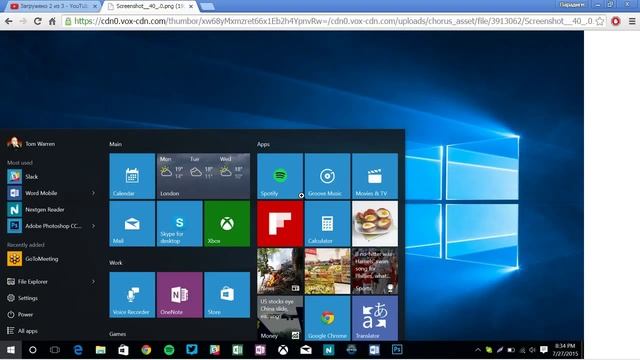Click the taskbar clock showing 8:34 PM

click(x=565, y=350)
